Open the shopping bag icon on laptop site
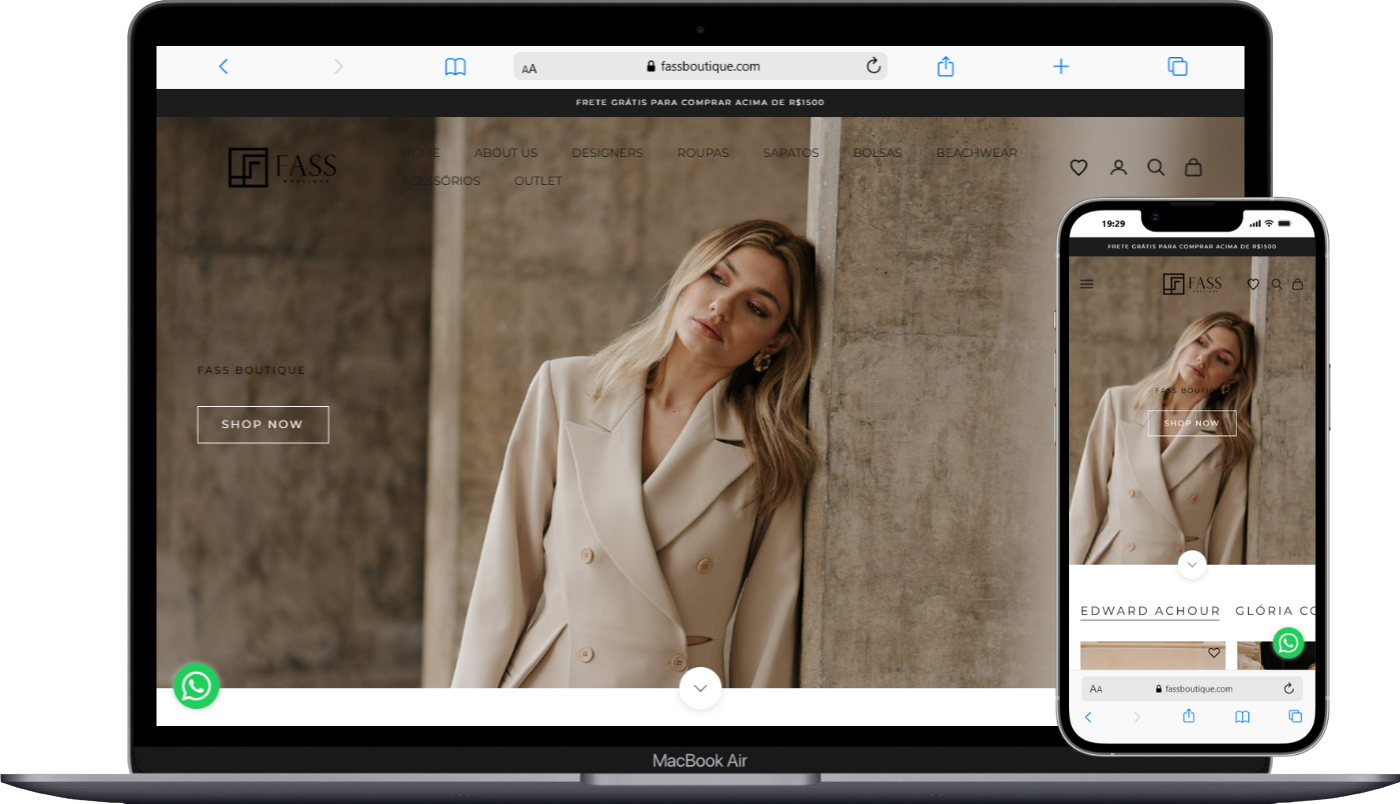 (x=1193, y=168)
